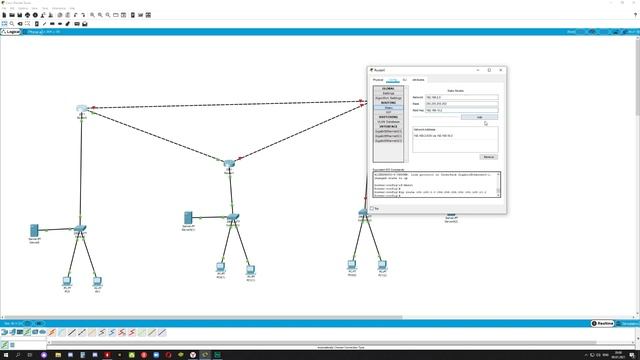Open the first GigabitEthernet interface entry
The height and width of the screenshot is (360, 640).
(x=388, y=131)
